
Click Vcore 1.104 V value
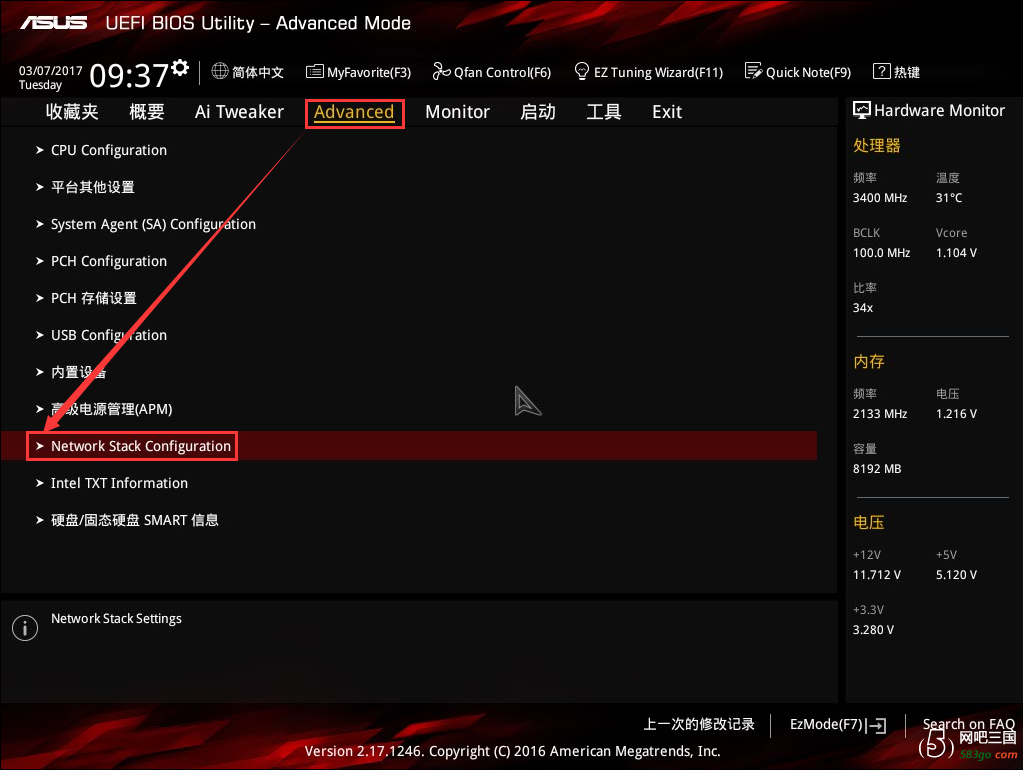(956, 253)
